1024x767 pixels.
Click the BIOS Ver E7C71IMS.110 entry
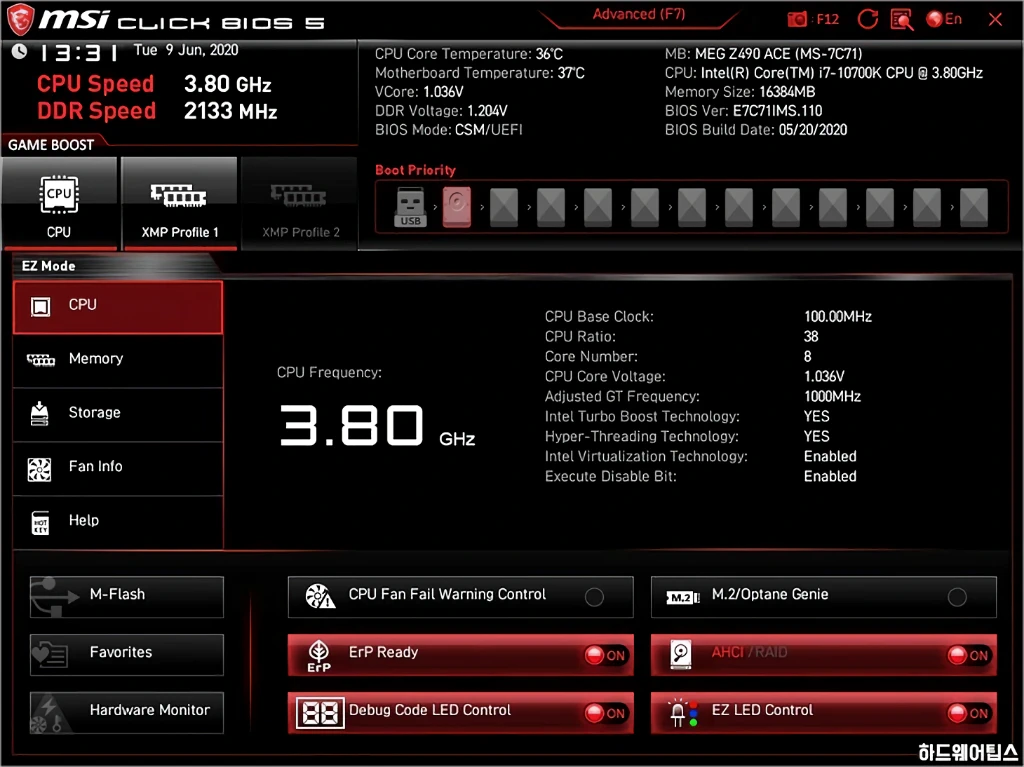(x=743, y=111)
